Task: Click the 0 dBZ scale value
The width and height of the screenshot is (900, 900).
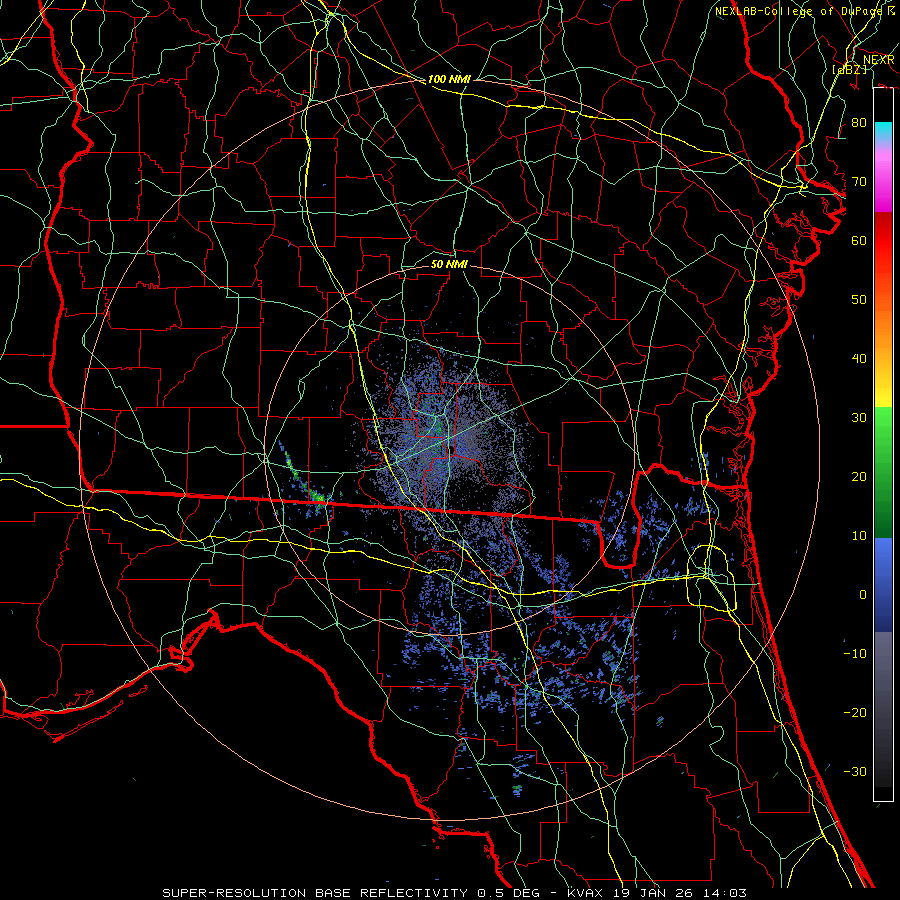Action: pos(863,595)
